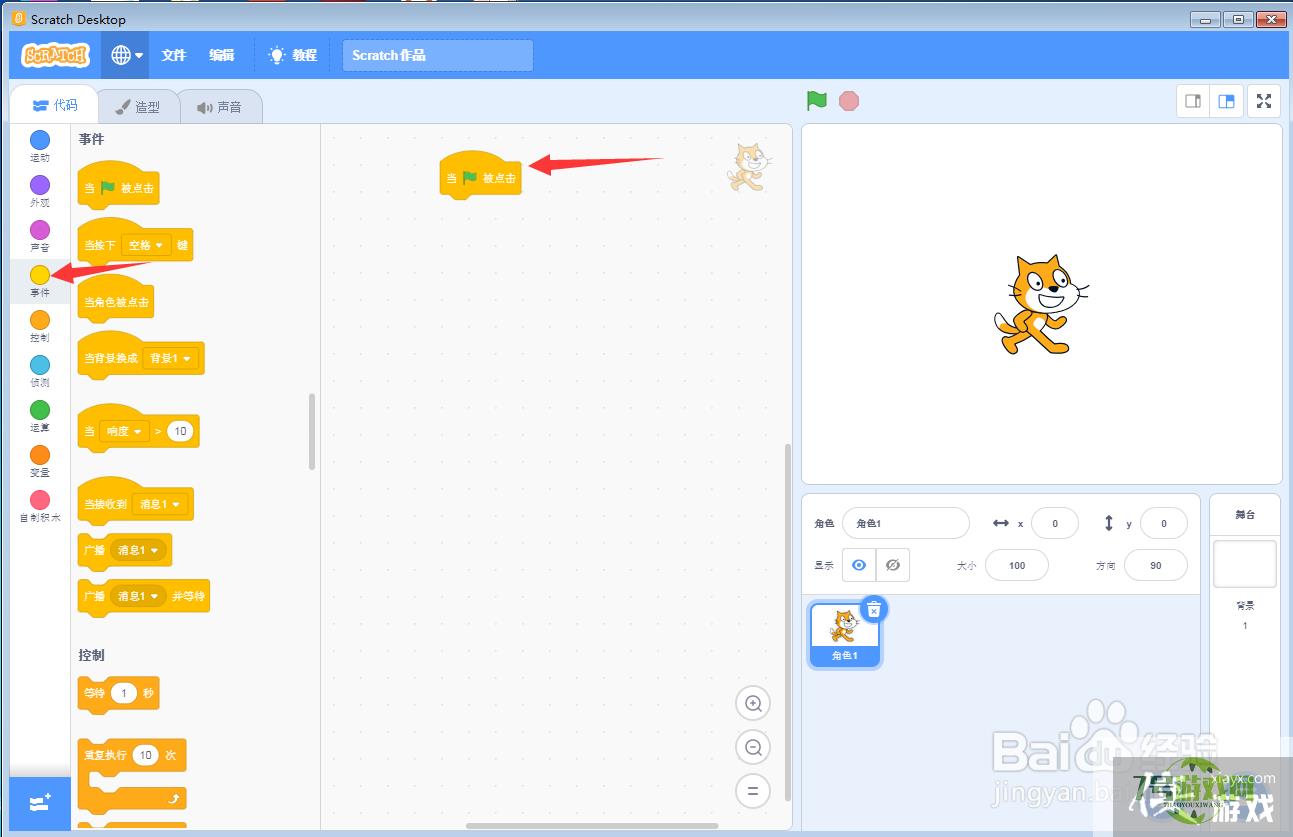
Task: Click the sprite name field 角色1
Action: 906,523
